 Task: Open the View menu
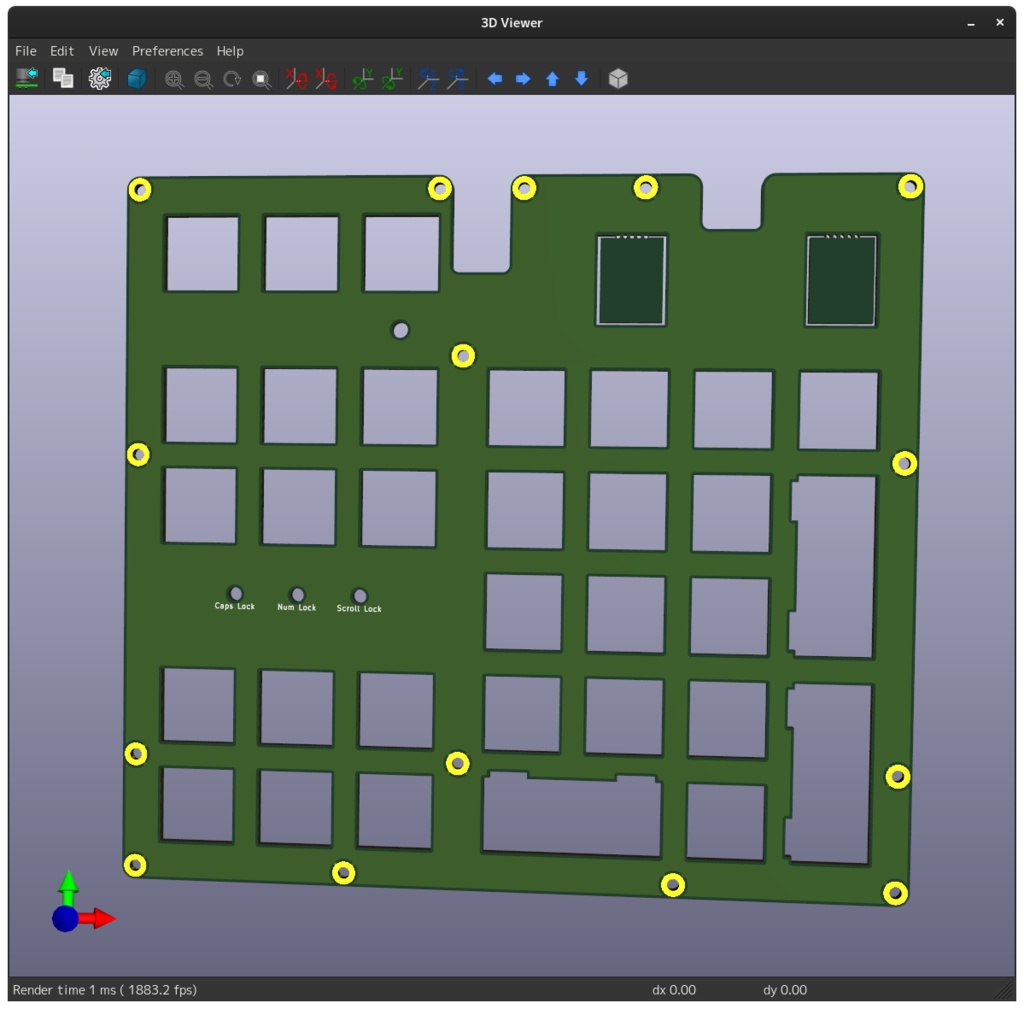point(102,50)
